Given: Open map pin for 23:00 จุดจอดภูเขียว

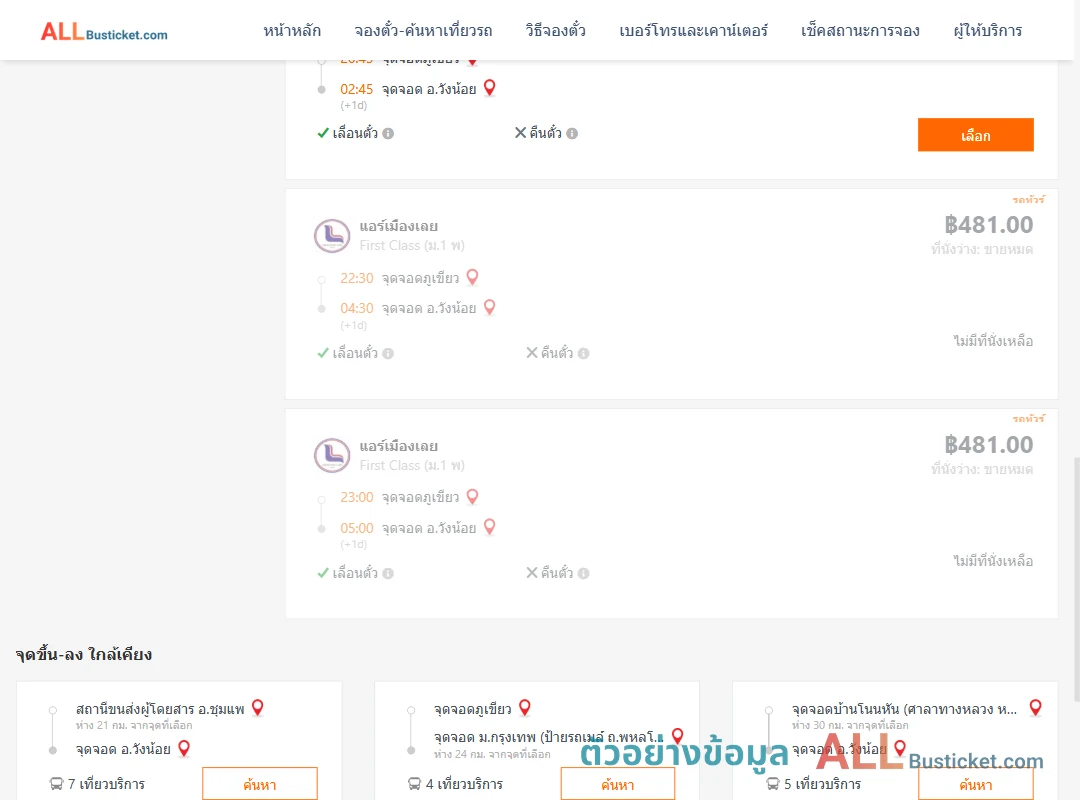Looking at the screenshot, I should tap(472, 496).
